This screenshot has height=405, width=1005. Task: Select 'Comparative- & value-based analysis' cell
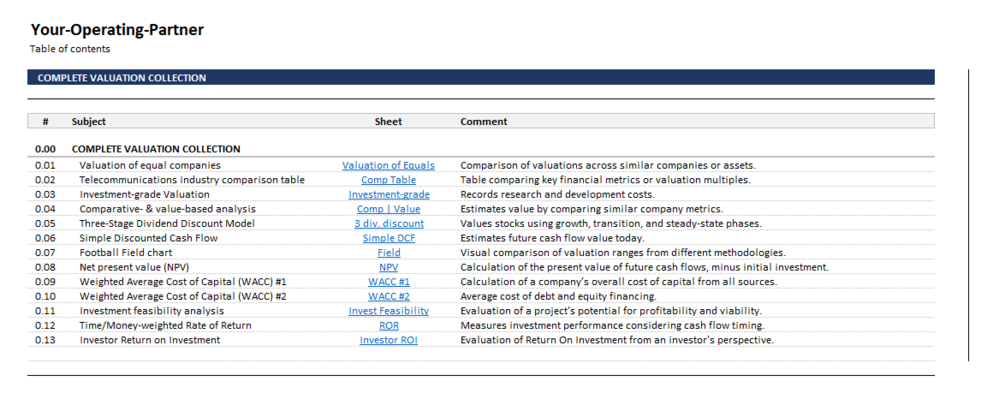(x=167, y=209)
